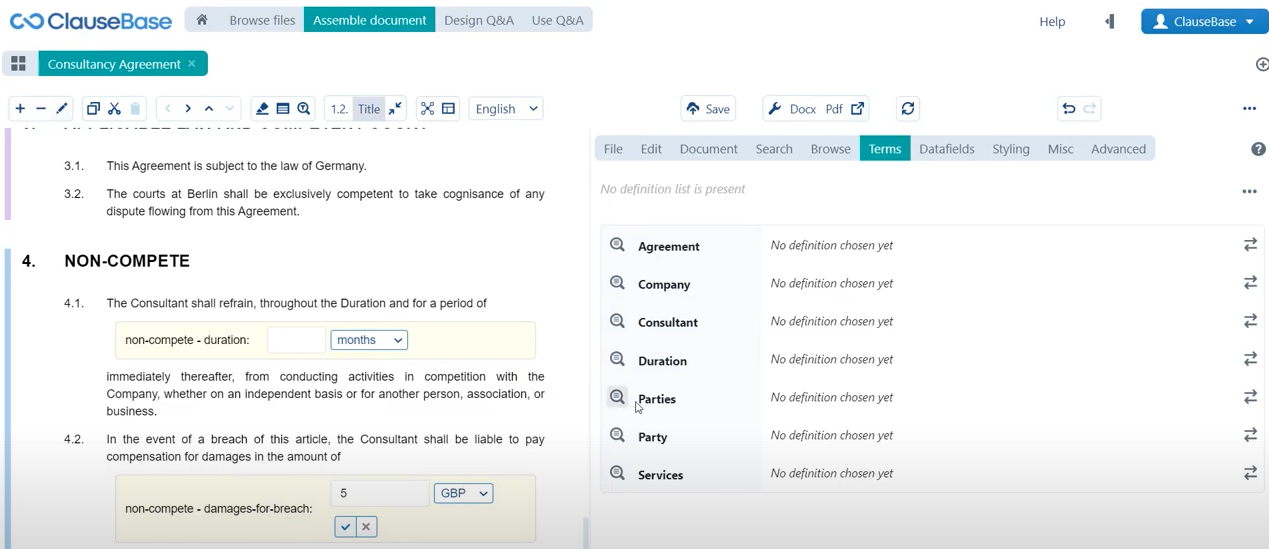Viewport: 1269px width, 549px height.
Task: Click the scissors cut icon
Action: (x=114, y=109)
